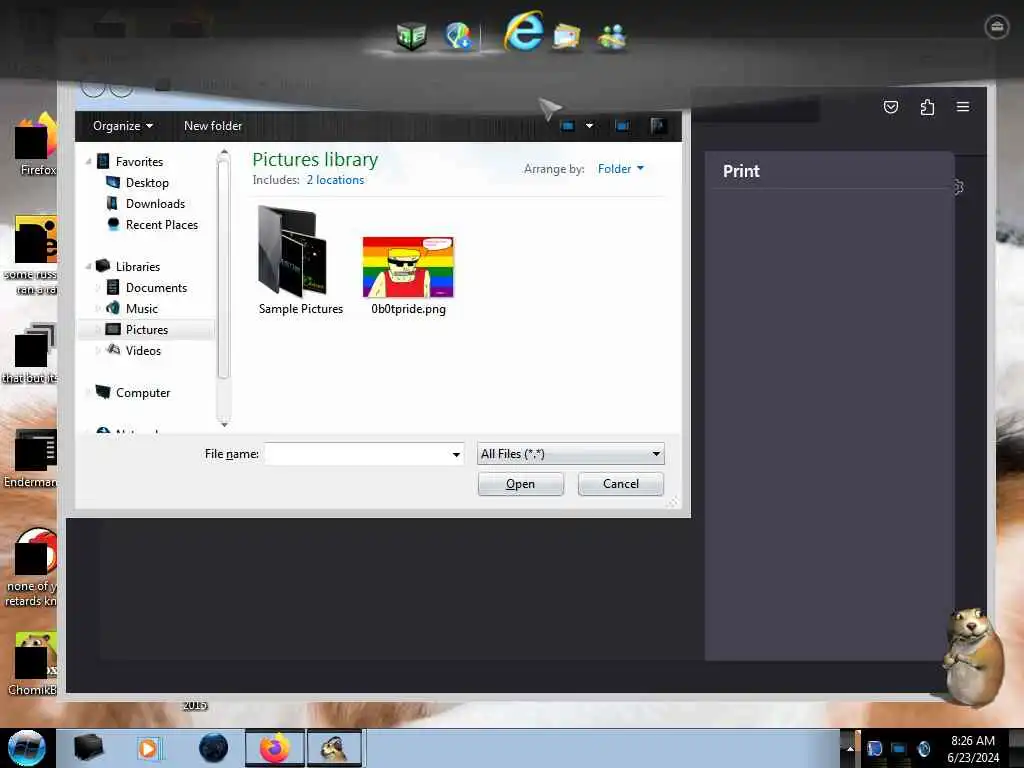Screen dimensions: 1024x768
Task: Click the dark globe taskbar icon
Action: click(x=214, y=748)
